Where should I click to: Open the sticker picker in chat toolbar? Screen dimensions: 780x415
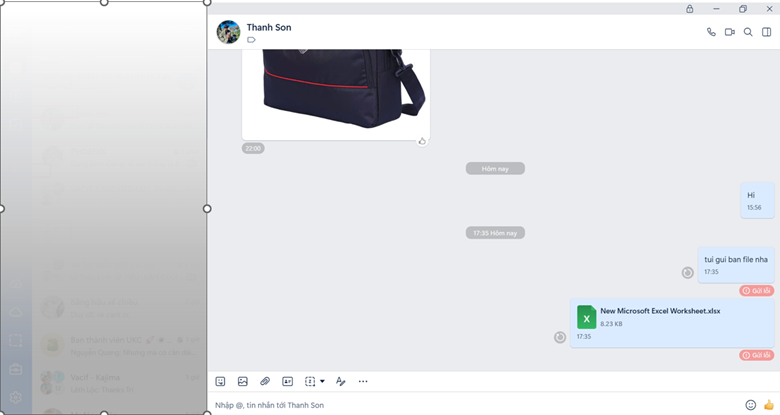click(x=221, y=381)
